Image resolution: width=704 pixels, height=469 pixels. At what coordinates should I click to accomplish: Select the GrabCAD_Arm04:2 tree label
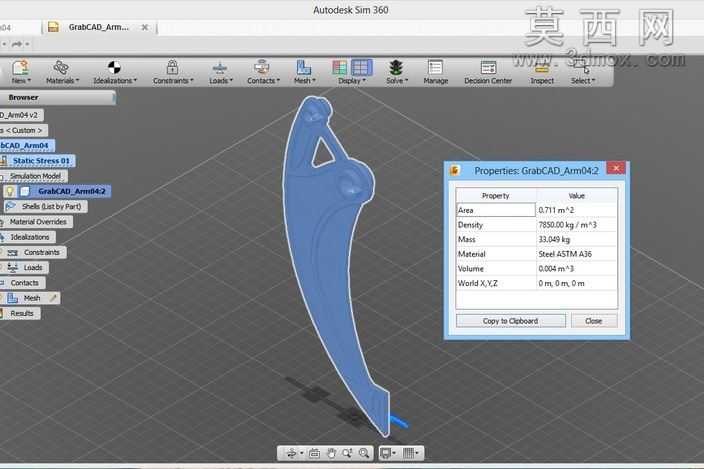coord(72,191)
